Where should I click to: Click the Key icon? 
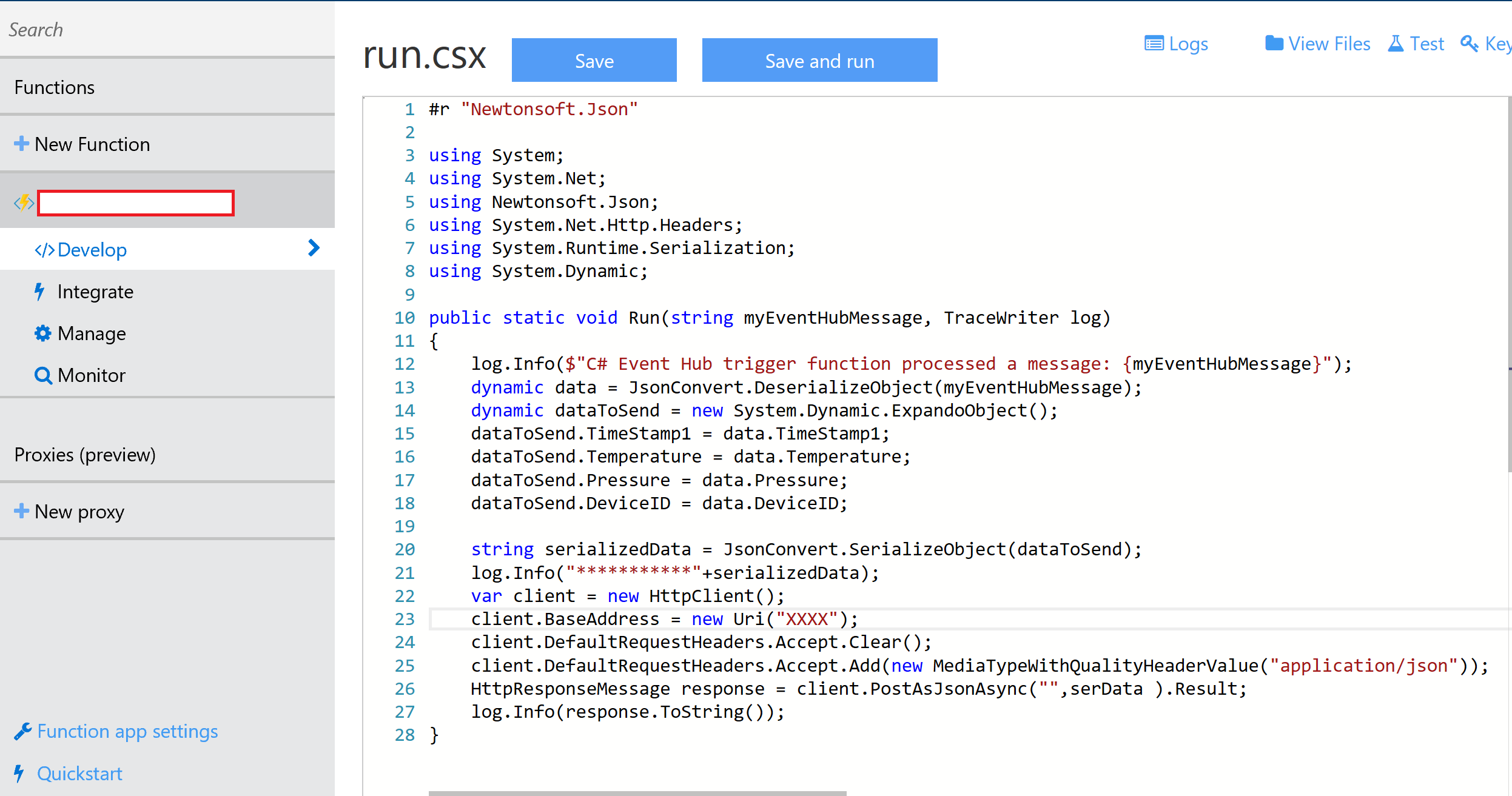[1470, 45]
